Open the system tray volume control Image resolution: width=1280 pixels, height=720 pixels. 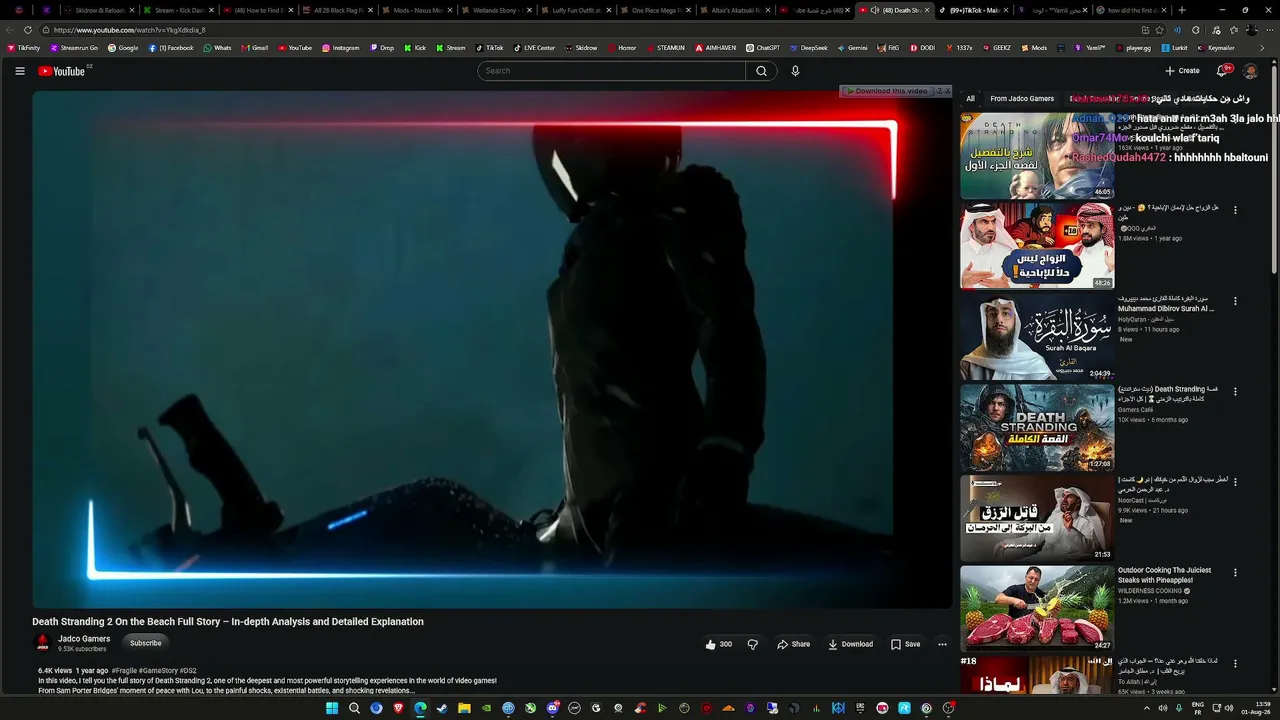1229,708
